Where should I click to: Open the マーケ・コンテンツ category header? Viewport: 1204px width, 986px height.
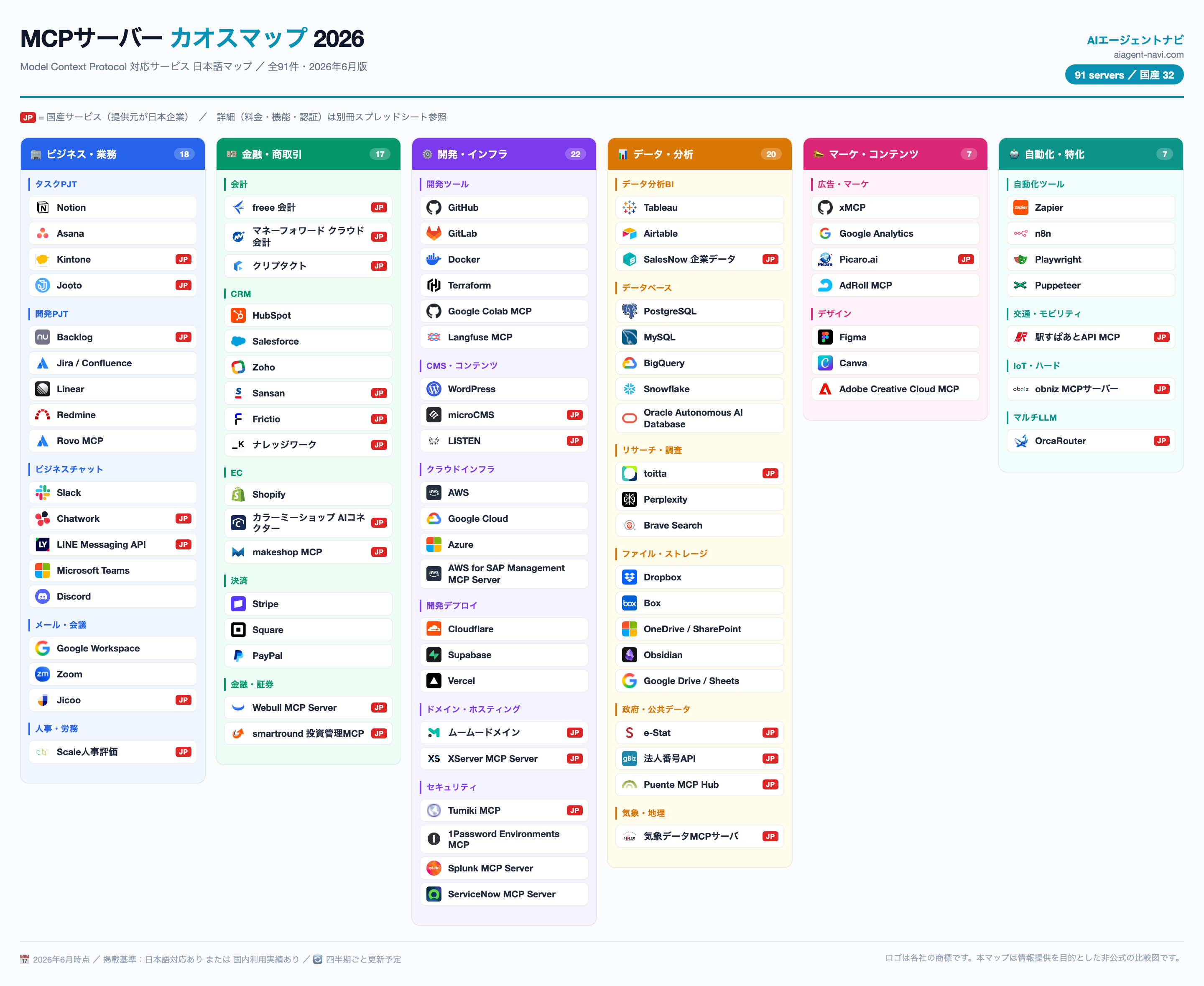click(895, 154)
